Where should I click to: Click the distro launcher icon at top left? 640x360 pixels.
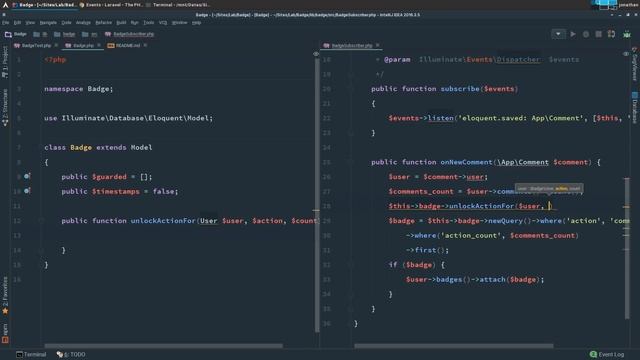5,5
